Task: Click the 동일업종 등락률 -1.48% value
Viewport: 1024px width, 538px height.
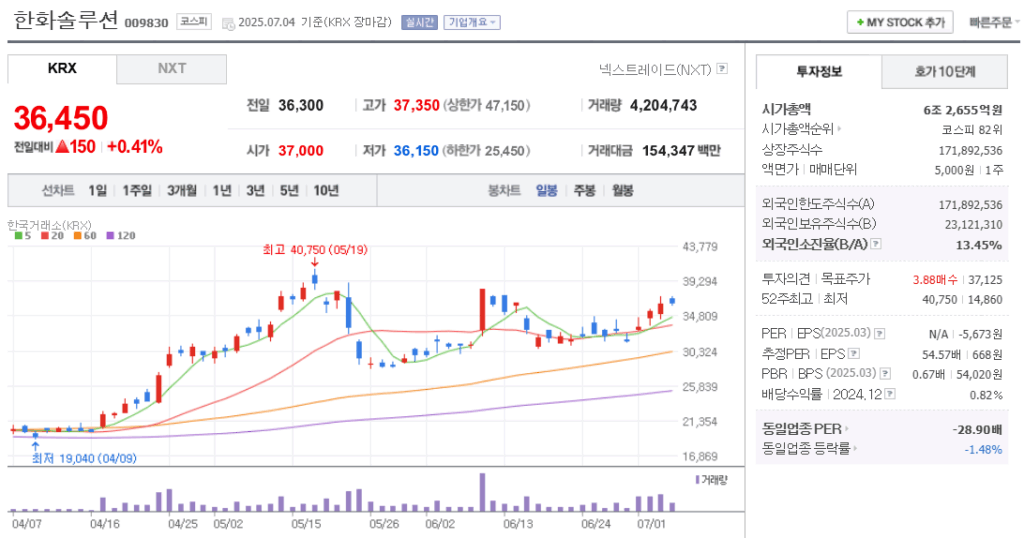Action: coord(983,449)
